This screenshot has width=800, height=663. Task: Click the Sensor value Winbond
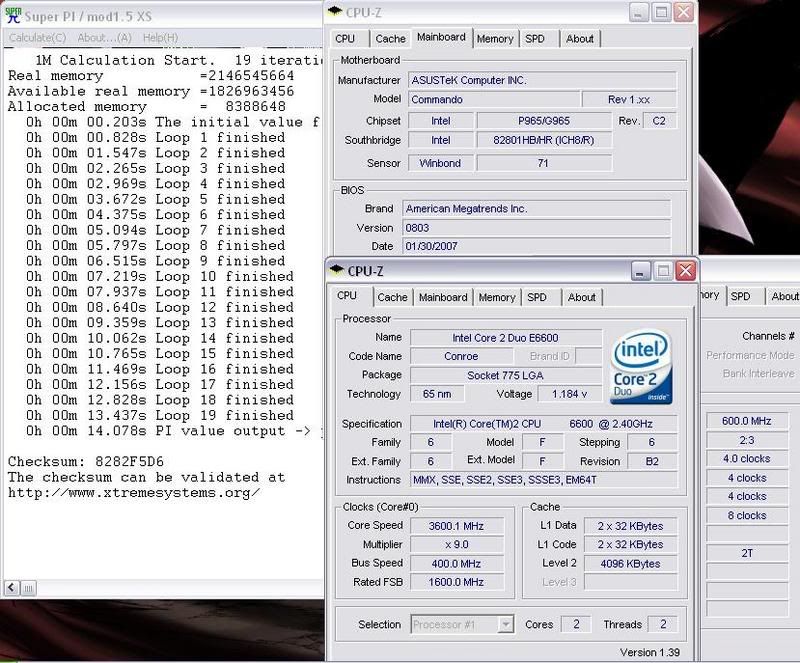point(440,163)
